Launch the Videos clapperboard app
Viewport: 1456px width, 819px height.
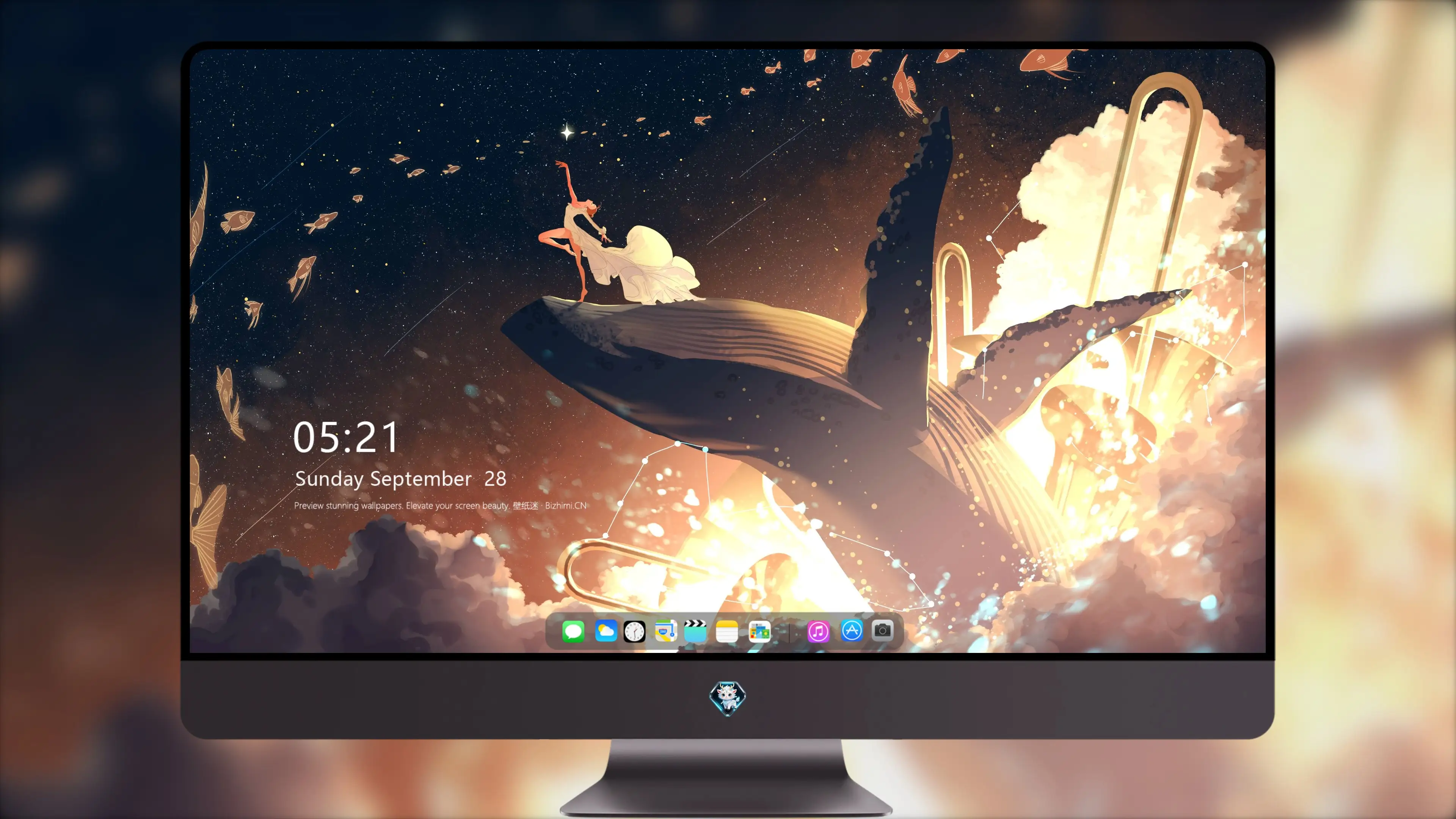pos(695,631)
